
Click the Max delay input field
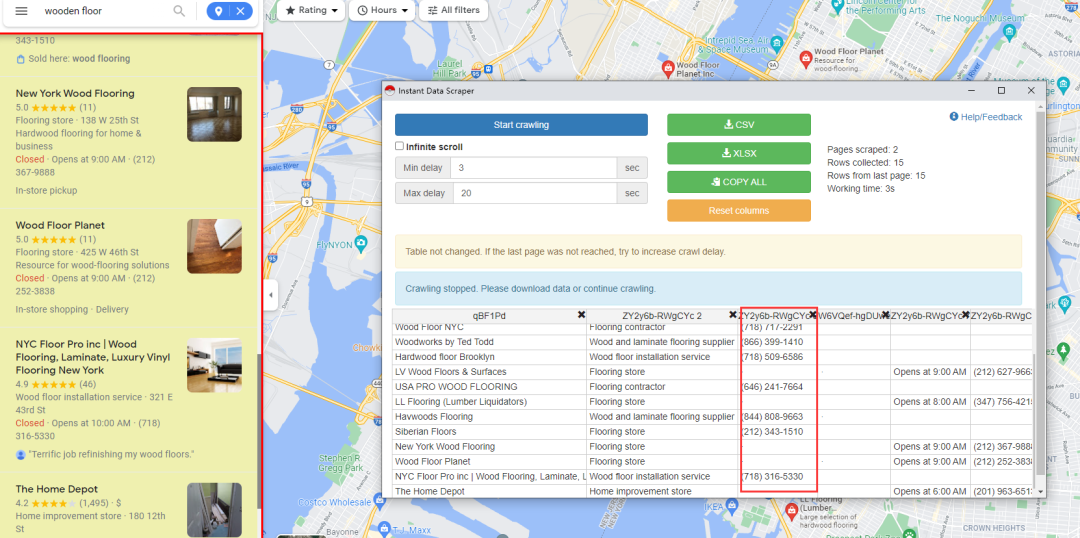coord(532,193)
